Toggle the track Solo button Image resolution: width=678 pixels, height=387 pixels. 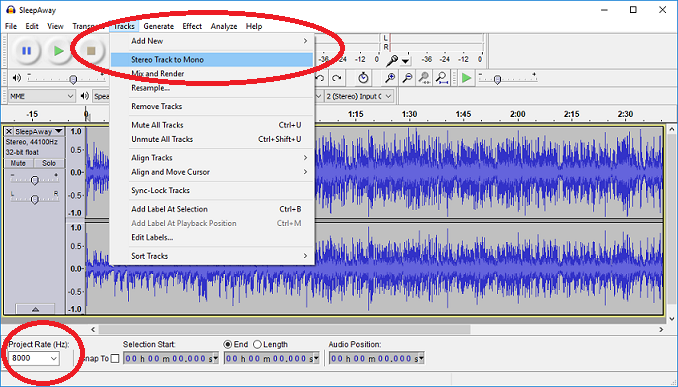tap(49, 163)
